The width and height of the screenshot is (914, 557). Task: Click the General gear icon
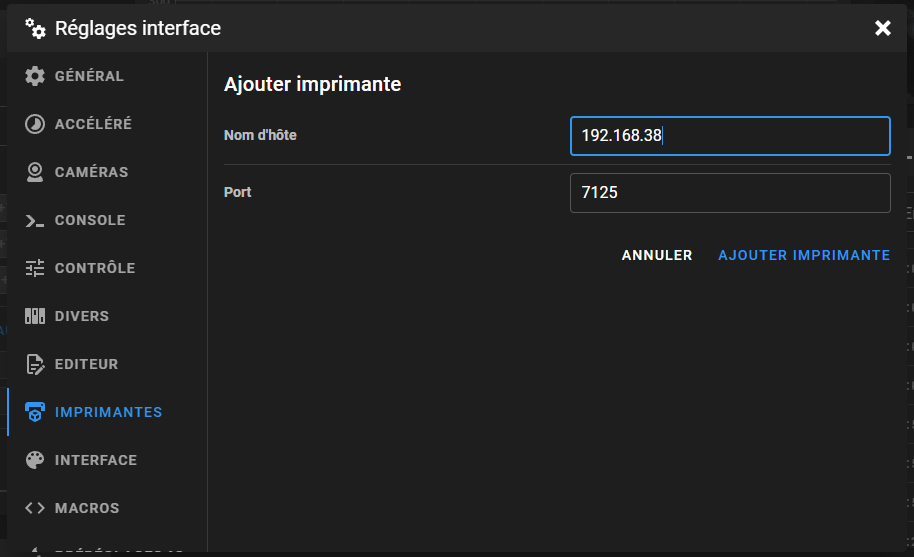click(35, 76)
